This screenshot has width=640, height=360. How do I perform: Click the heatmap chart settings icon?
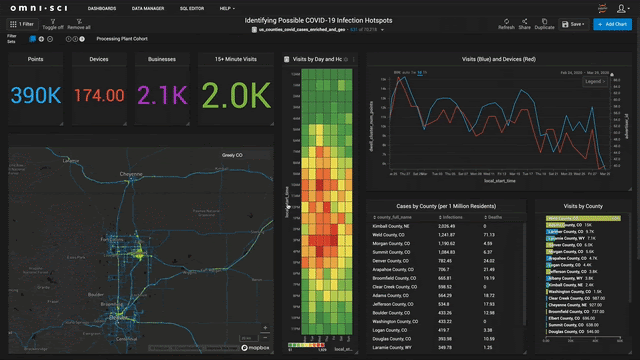(x=346, y=59)
